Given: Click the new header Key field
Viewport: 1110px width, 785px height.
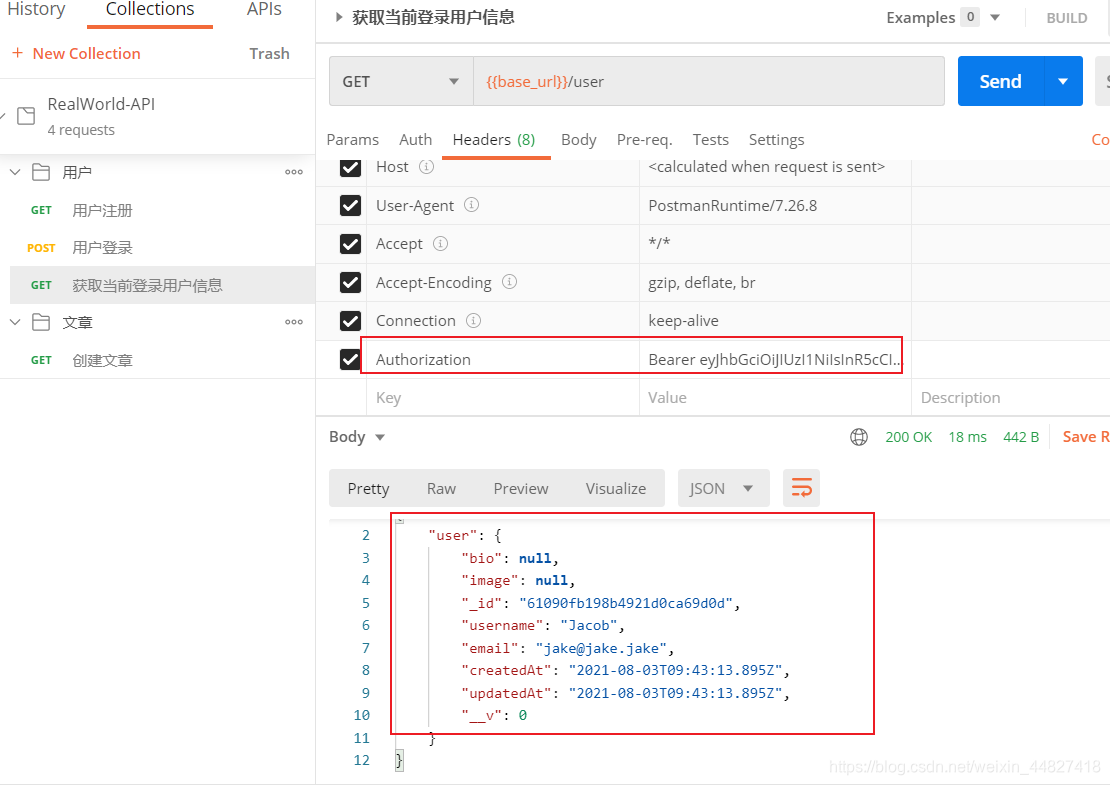Looking at the screenshot, I should pyautogui.click(x=503, y=397).
